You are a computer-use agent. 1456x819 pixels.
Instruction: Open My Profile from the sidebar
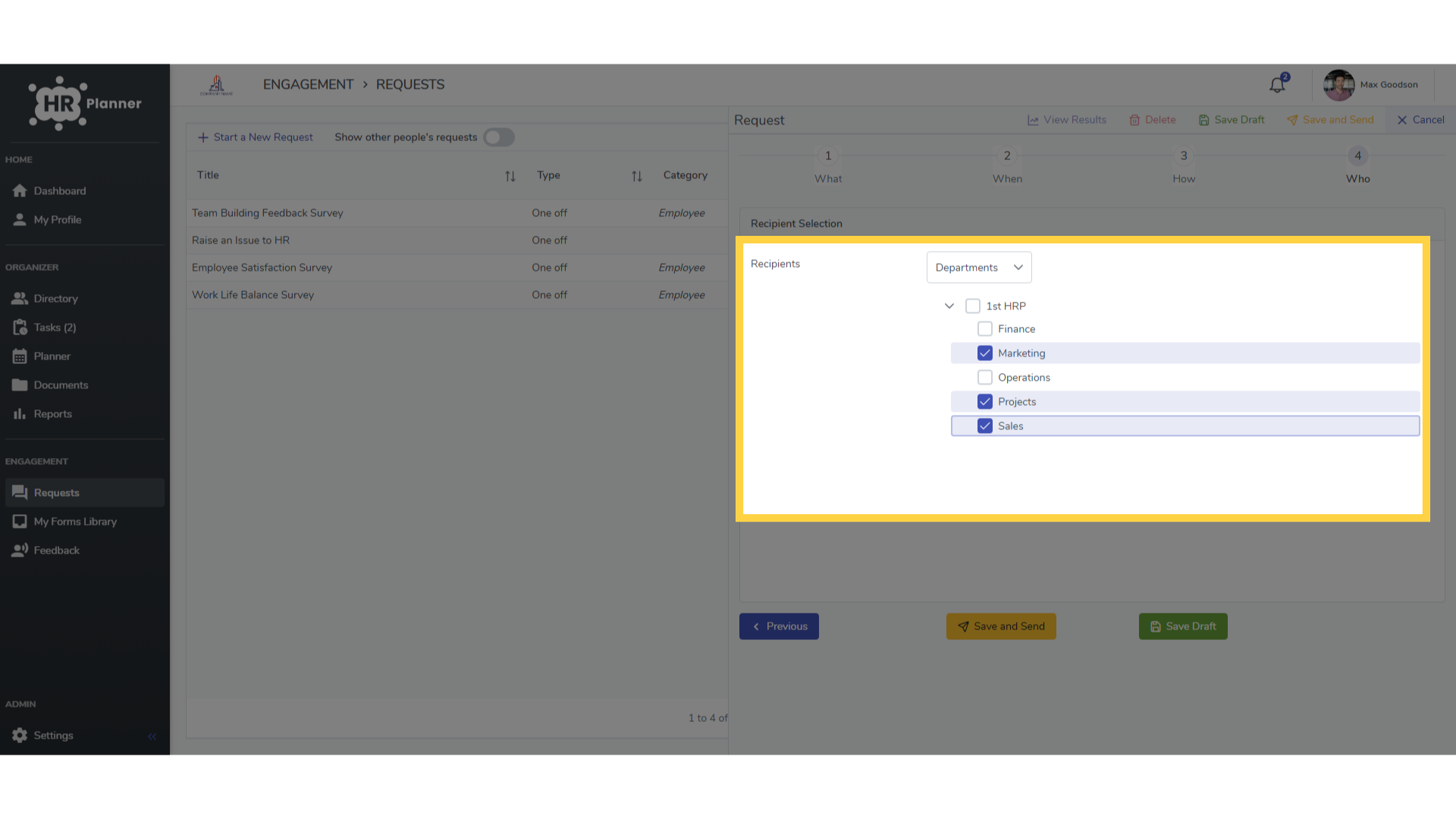(57, 220)
